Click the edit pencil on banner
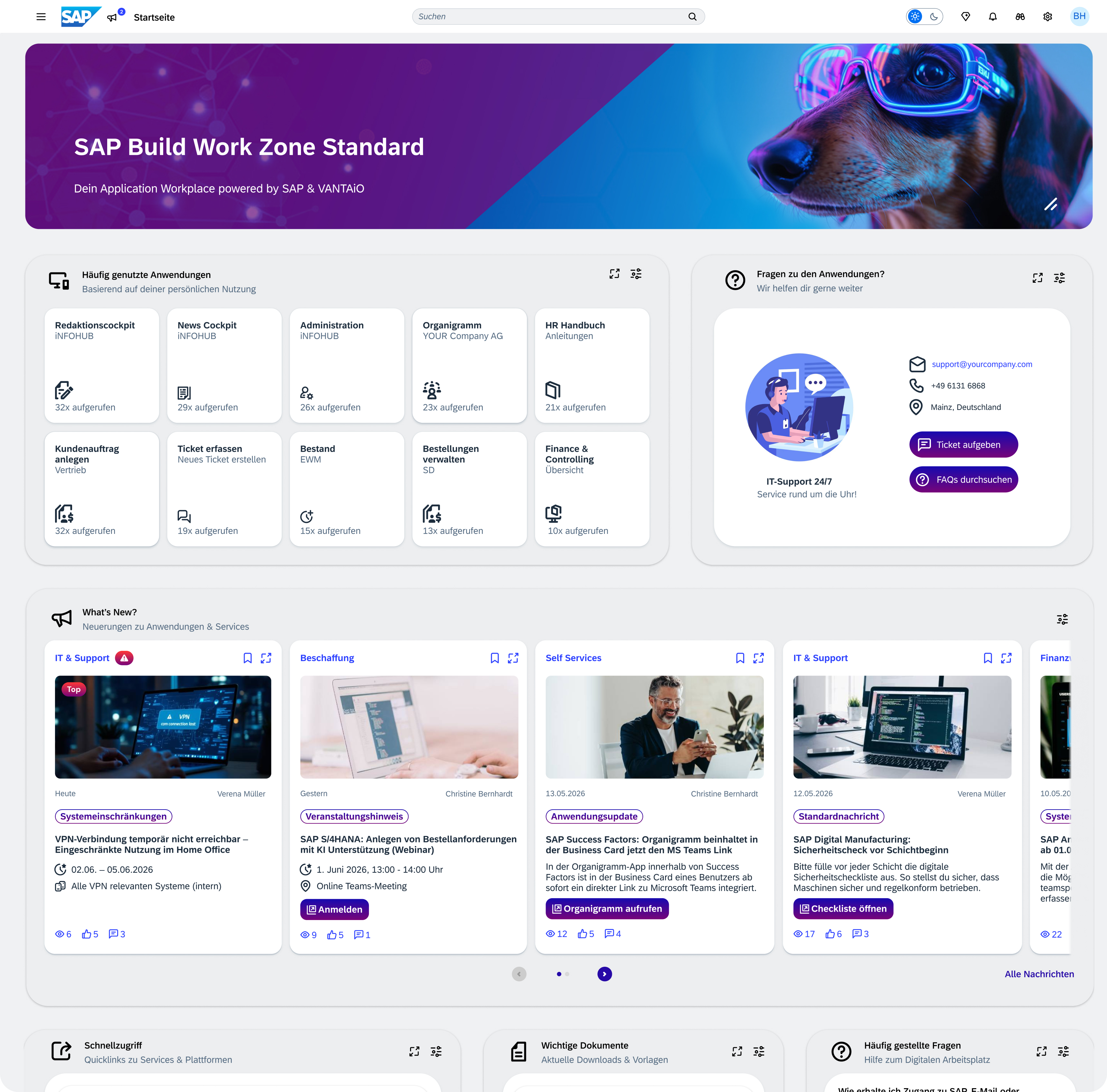Viewport: 1107px width, 1092px height. click(1051, 204)
